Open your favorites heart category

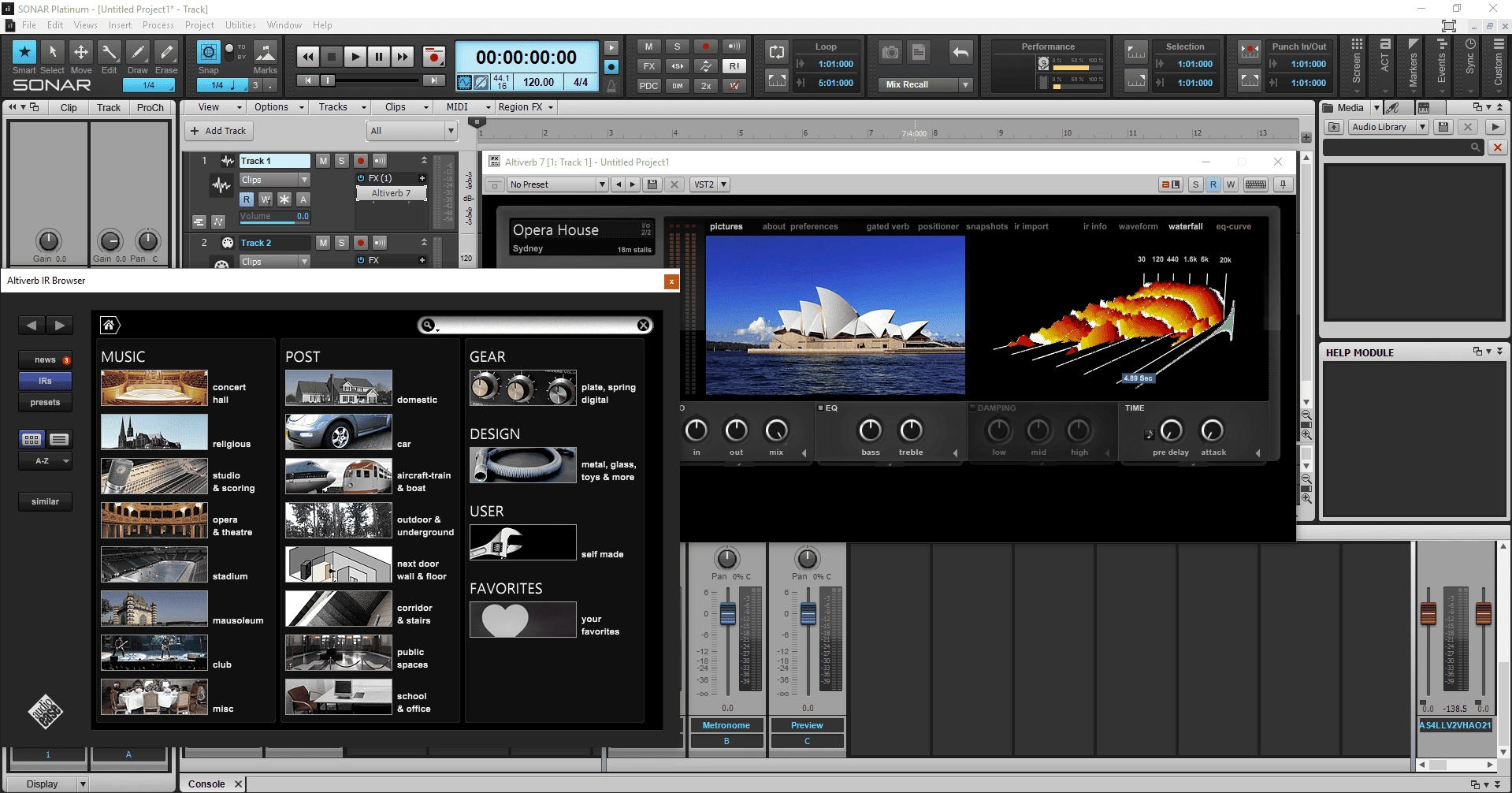click(x=523, y=620)
